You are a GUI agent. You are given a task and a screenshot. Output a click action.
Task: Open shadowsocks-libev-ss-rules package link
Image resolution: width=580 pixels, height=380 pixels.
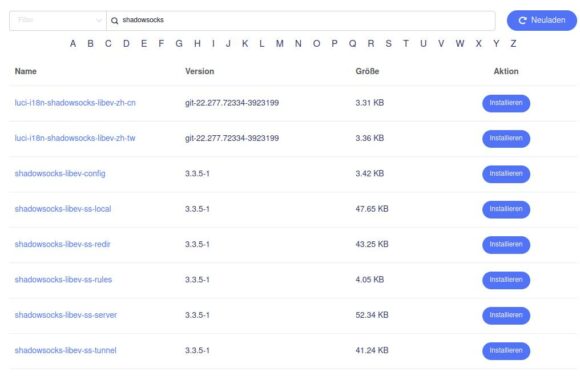63,280
